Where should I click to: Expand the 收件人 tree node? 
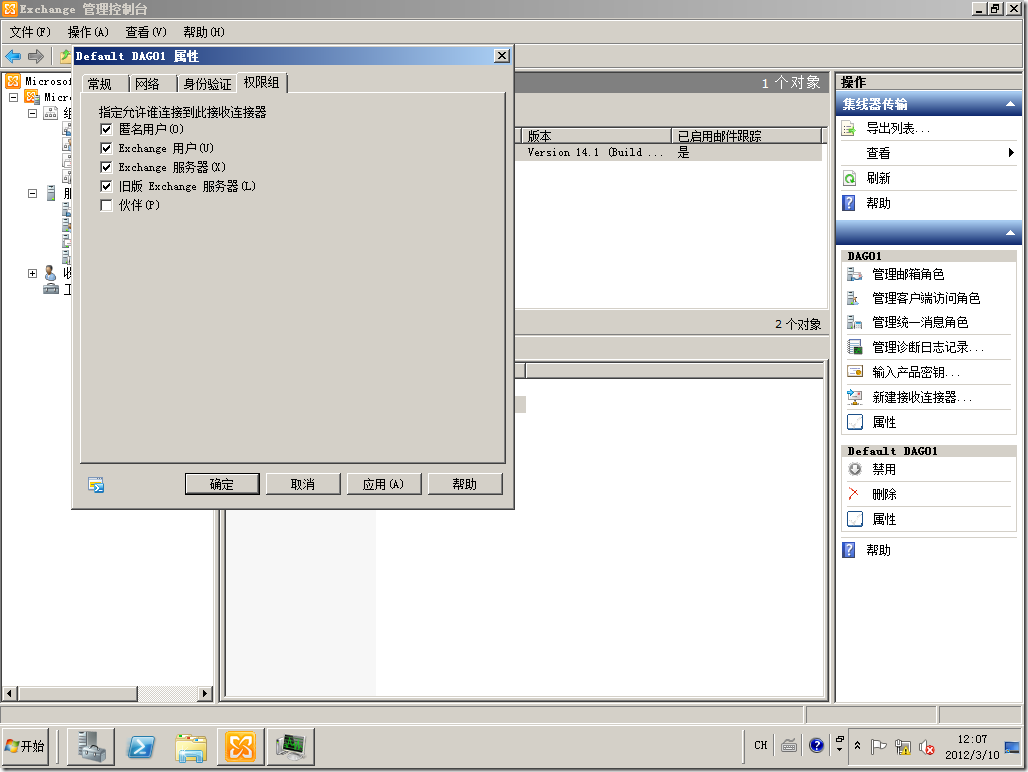click(32, 273)
